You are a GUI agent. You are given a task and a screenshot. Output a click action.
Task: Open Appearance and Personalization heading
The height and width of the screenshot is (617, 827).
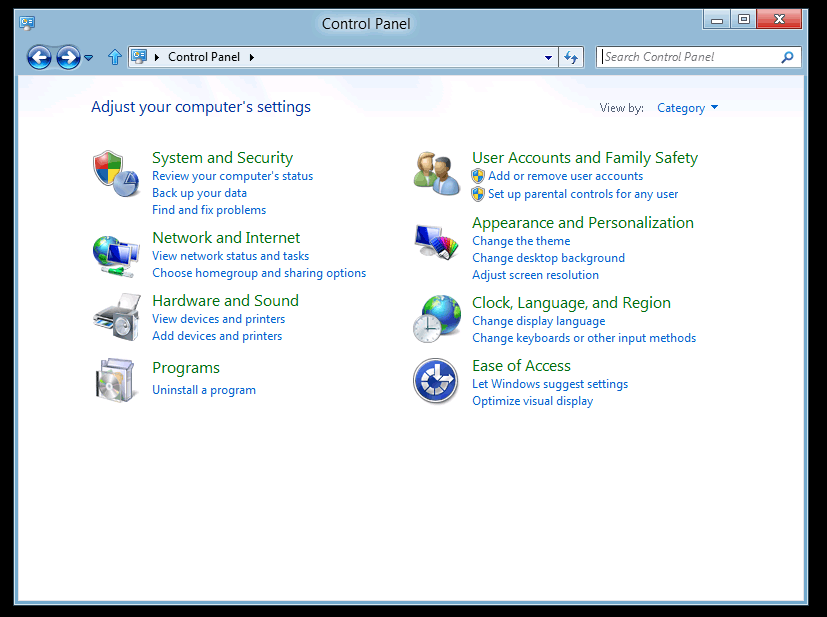(583, 223)
